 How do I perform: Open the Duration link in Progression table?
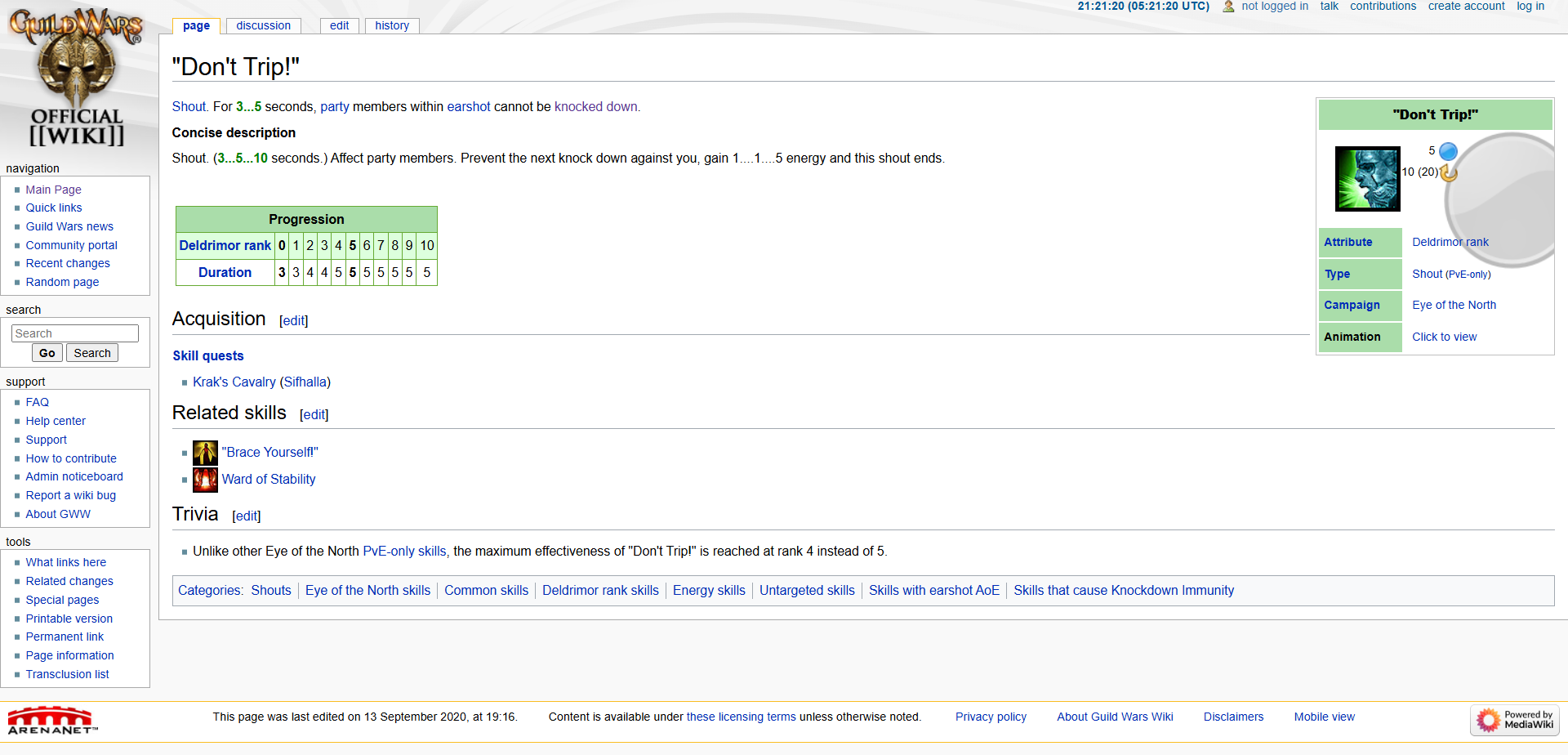225,272
